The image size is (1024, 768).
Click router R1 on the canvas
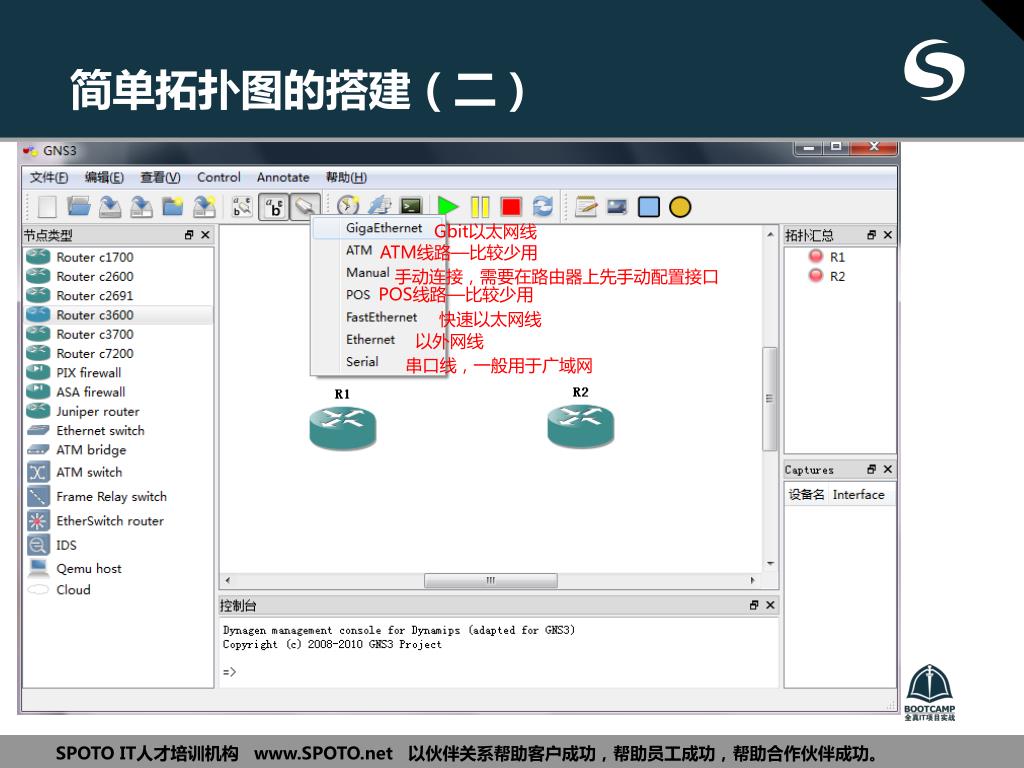coord(343,428)
